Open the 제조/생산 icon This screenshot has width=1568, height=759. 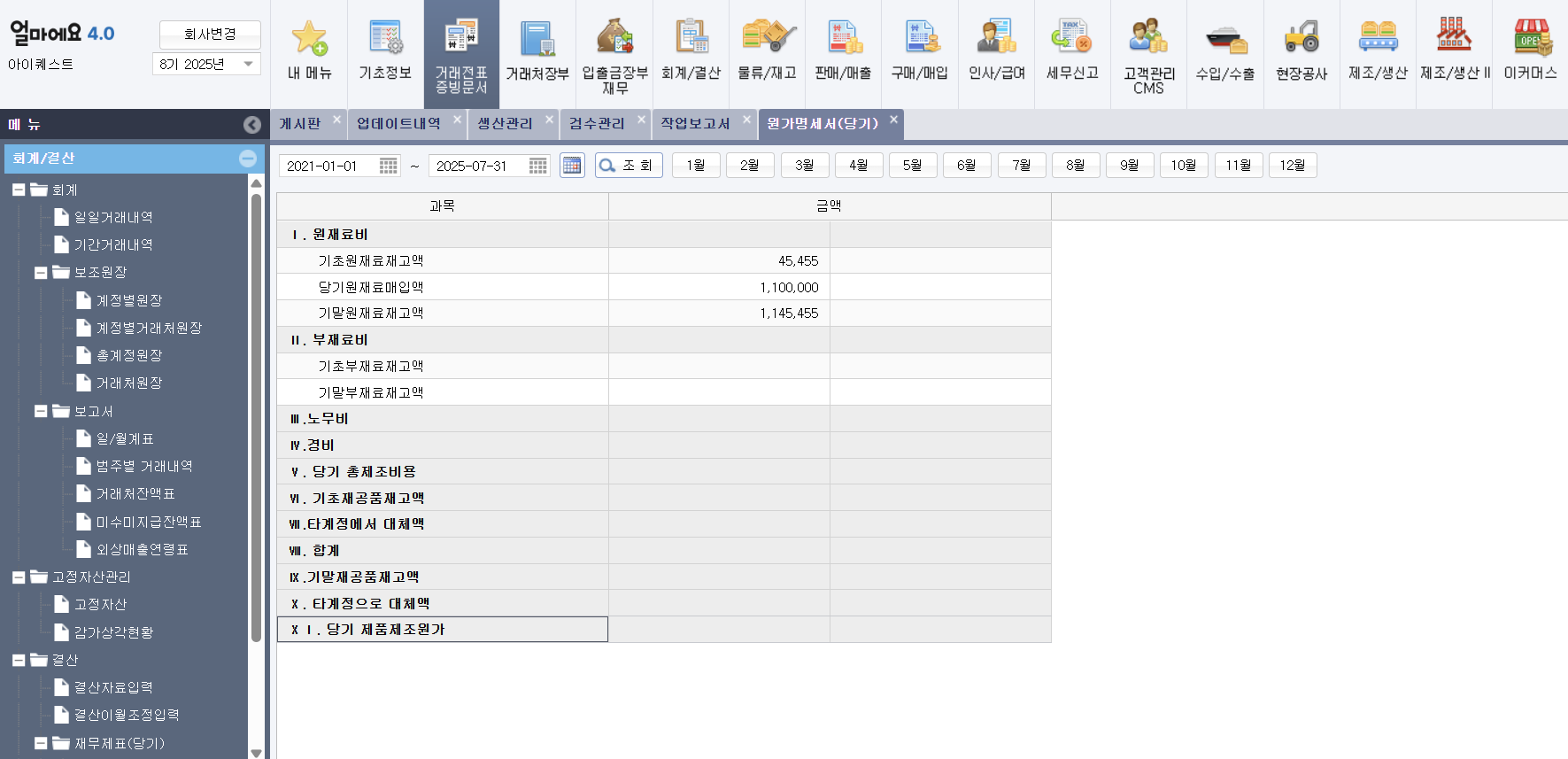tap(1378, 37)
